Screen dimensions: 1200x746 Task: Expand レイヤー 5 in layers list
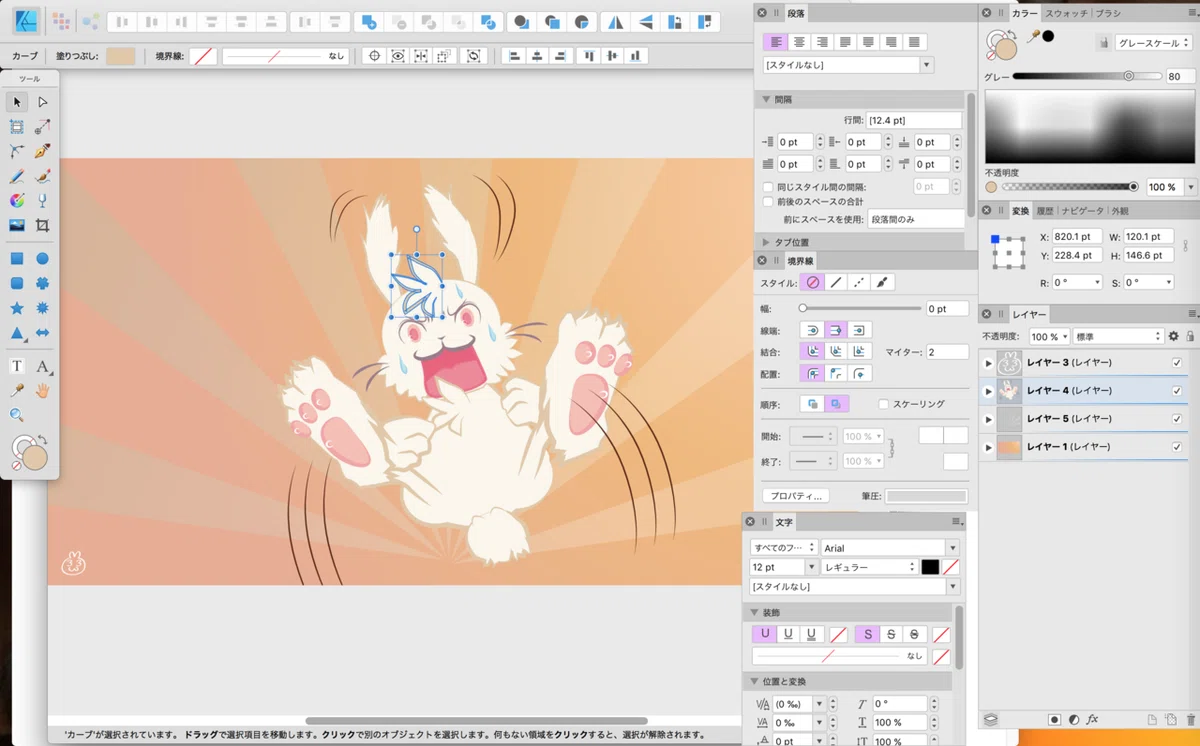pos(988,419)
